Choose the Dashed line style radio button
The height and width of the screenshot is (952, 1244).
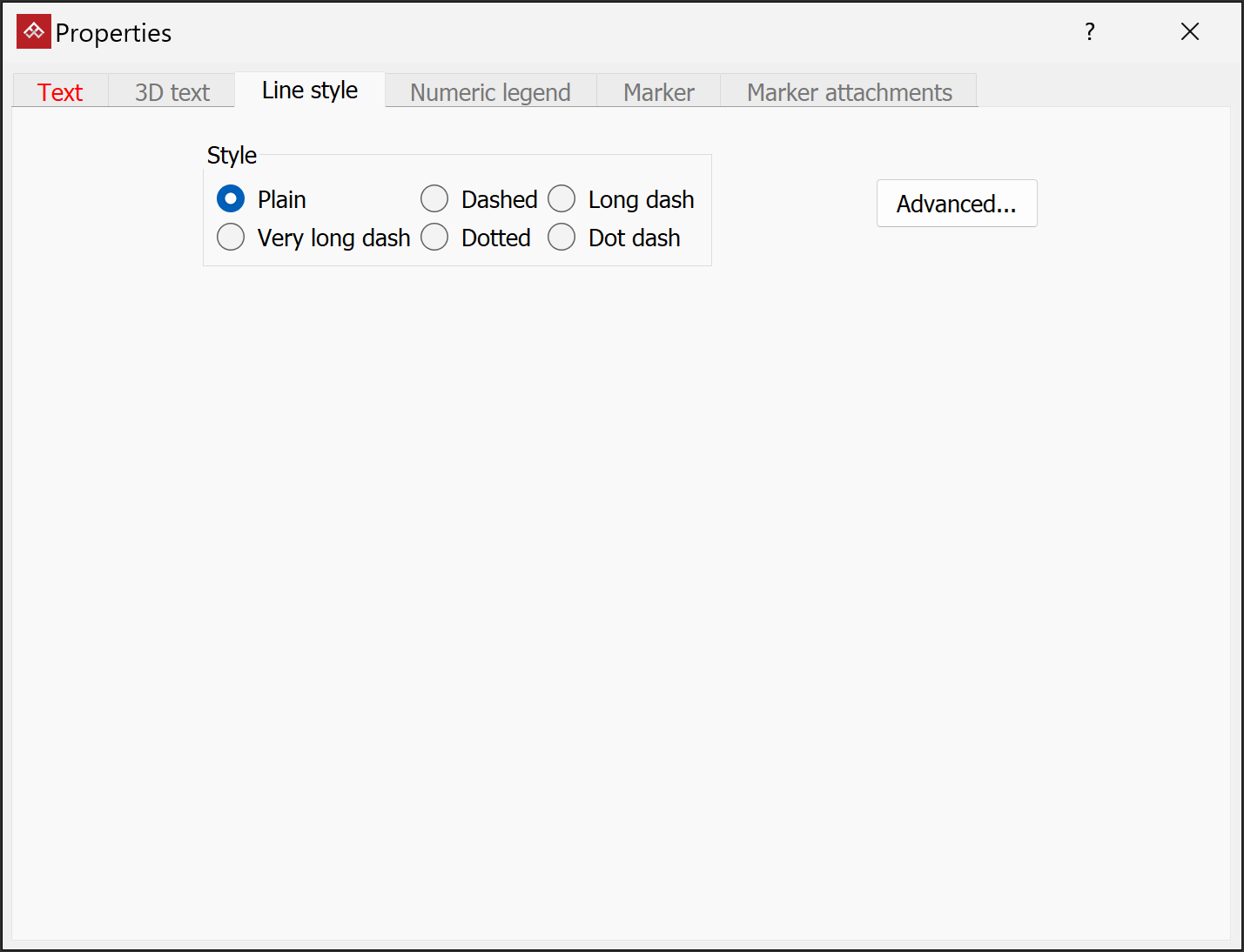(x=434, y=199)
